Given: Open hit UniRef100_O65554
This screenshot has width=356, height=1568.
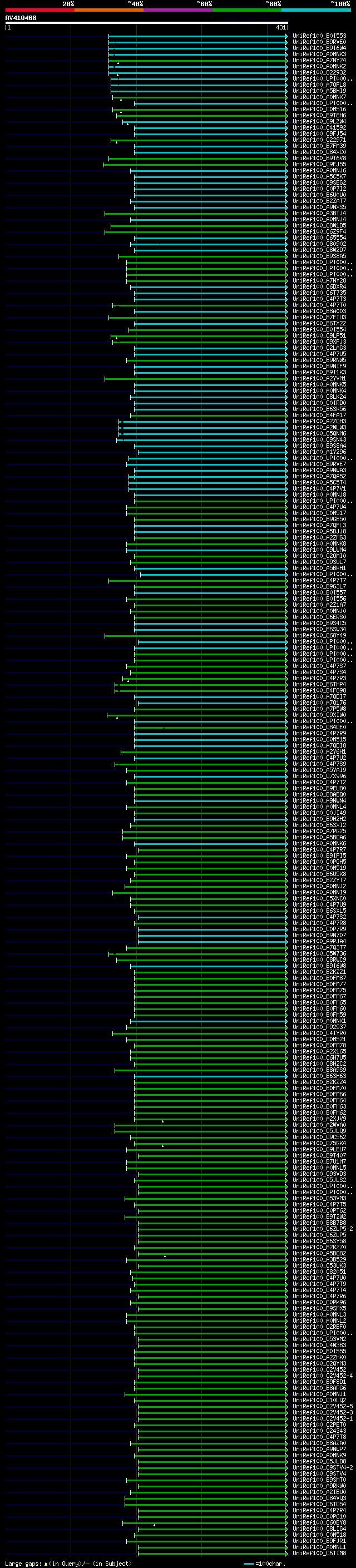Looking at the screenshot, I should pos(319,238).
